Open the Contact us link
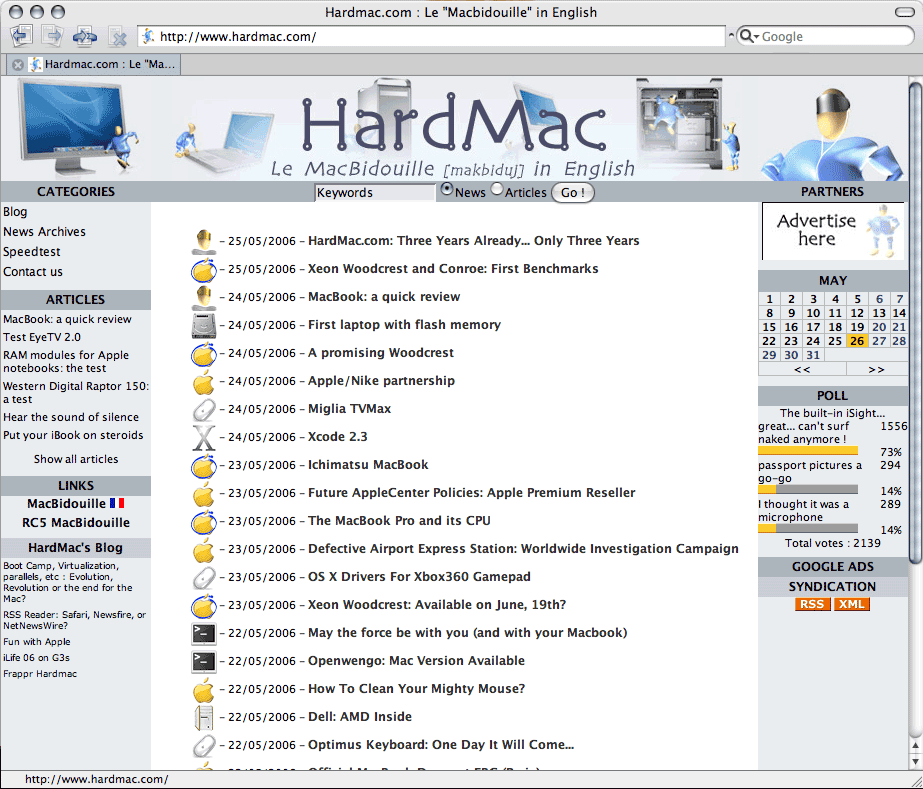The image size is (923, 789). tap(33, 272)
